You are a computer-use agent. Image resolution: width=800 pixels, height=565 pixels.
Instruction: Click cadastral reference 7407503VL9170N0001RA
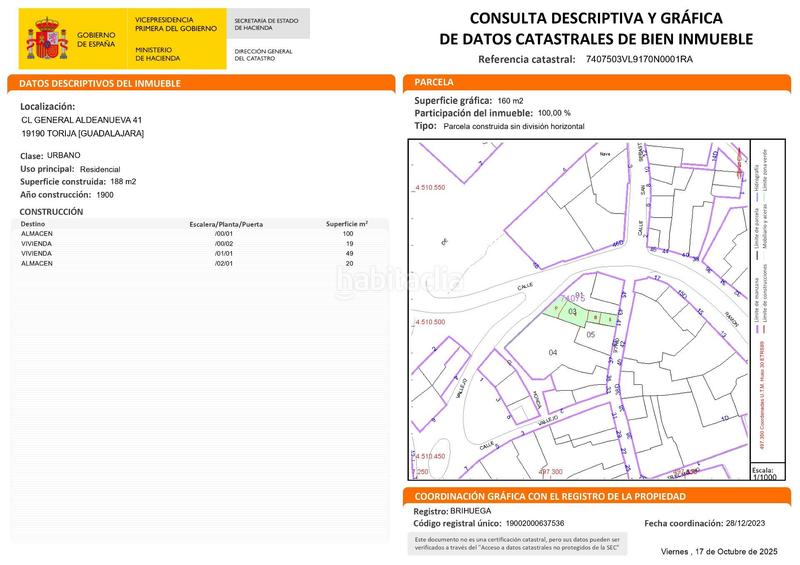point(638,60)
